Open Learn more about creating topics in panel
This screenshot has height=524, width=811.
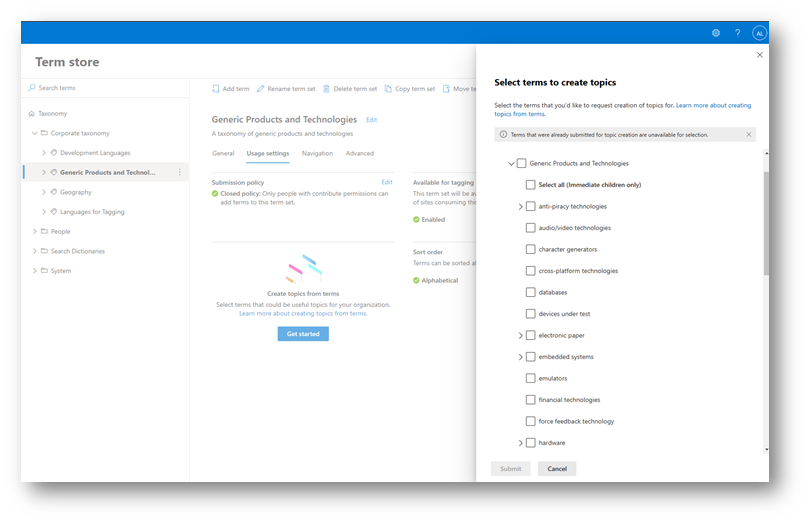pos(622,110)
